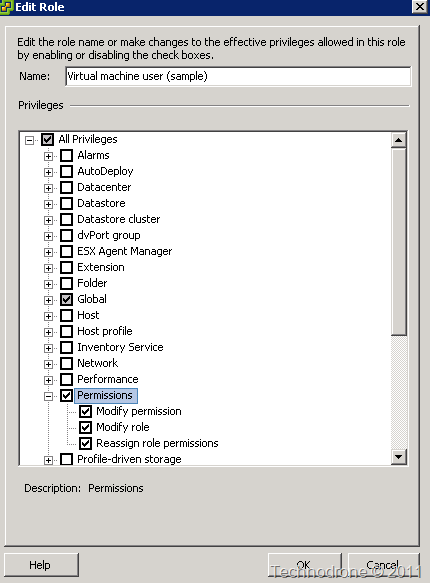Screen dimensions: 430x583
Task: Select the Network tree item
Action: pos(97,363)
